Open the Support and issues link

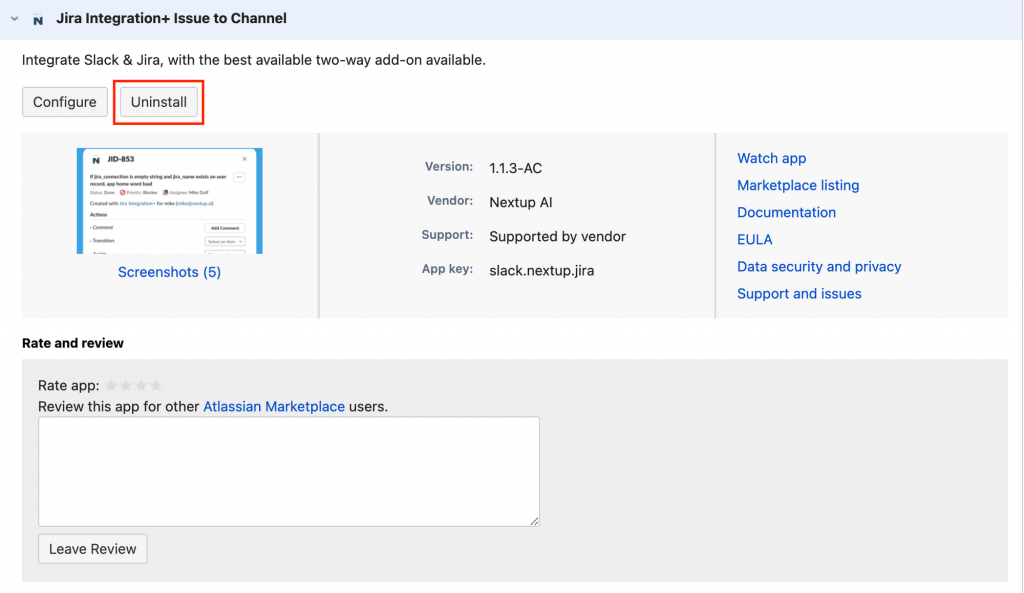(799, 294)
